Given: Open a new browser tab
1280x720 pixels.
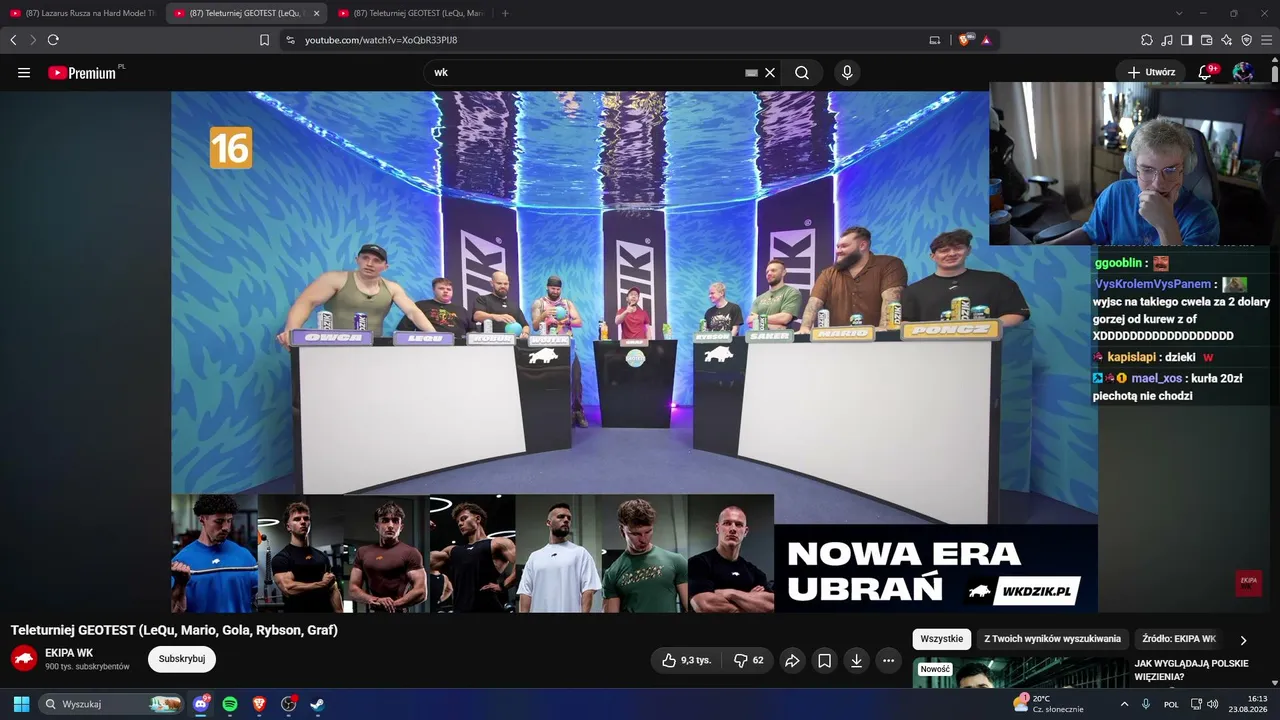Looking at the screenshot, I should tap(505, 13).
